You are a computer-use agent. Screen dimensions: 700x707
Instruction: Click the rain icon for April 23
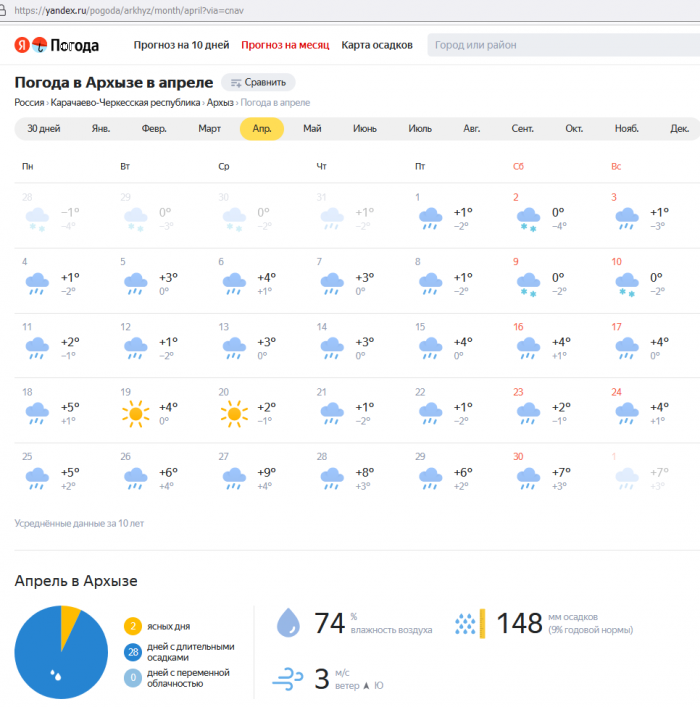click(x=529, y=413)
